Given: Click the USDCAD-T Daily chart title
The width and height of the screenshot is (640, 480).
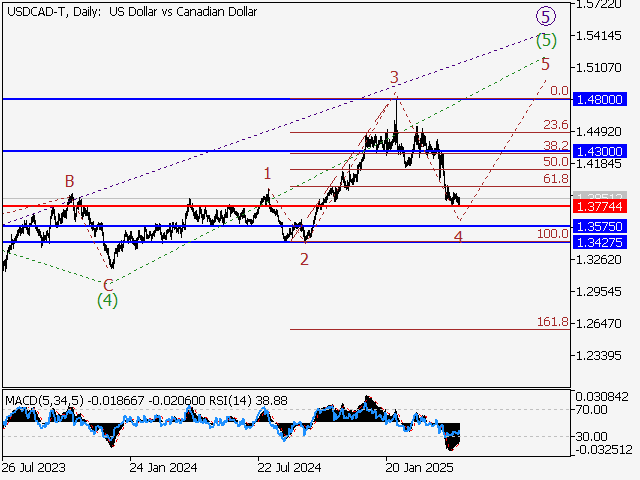Looking at the screenshot, I should pos(130,12).
